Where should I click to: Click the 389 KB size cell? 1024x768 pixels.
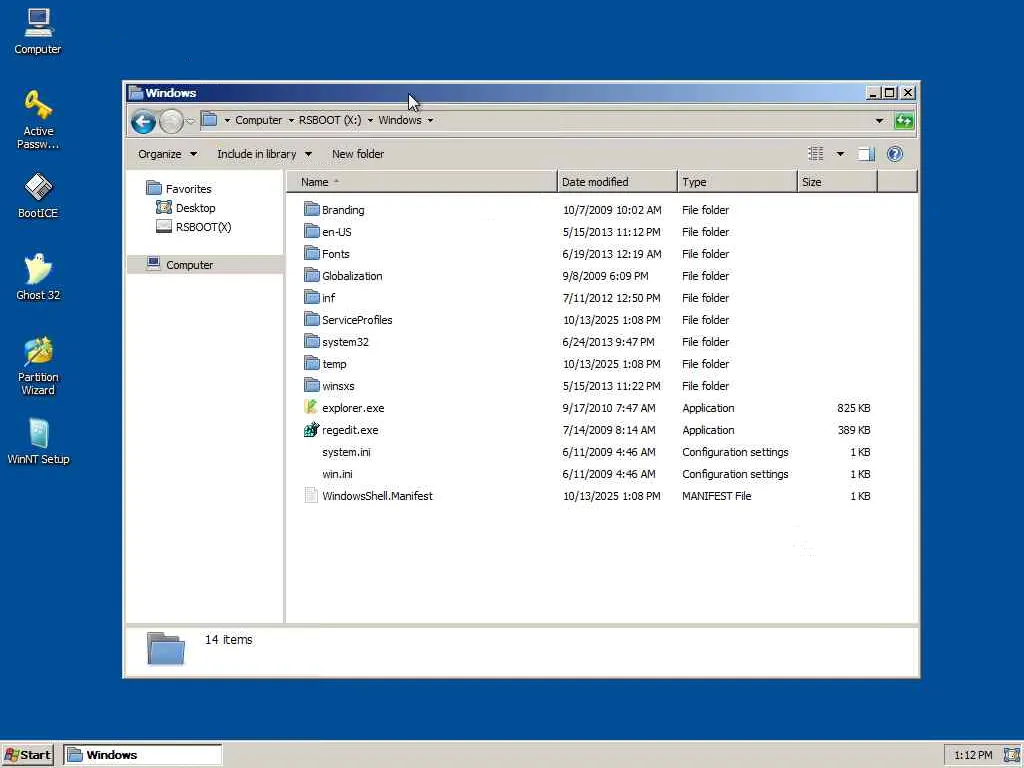(x=854, y=430)
